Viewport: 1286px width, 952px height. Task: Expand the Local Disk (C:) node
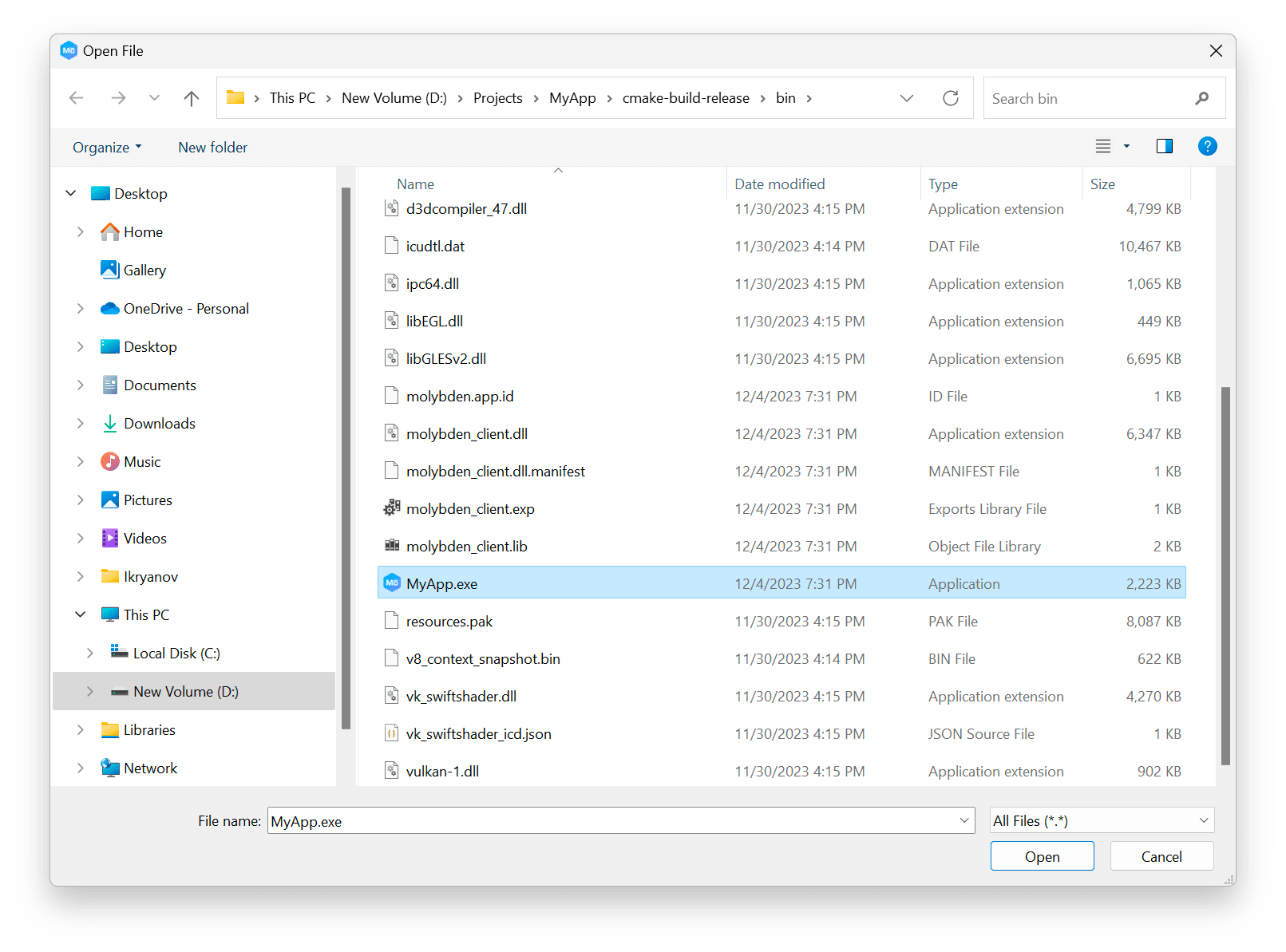[x=89, y=652]
